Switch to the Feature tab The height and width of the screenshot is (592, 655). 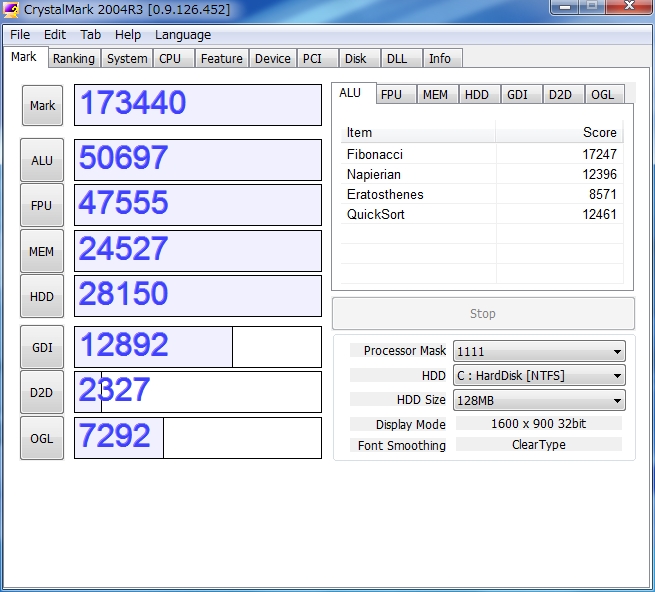[222, 58]
